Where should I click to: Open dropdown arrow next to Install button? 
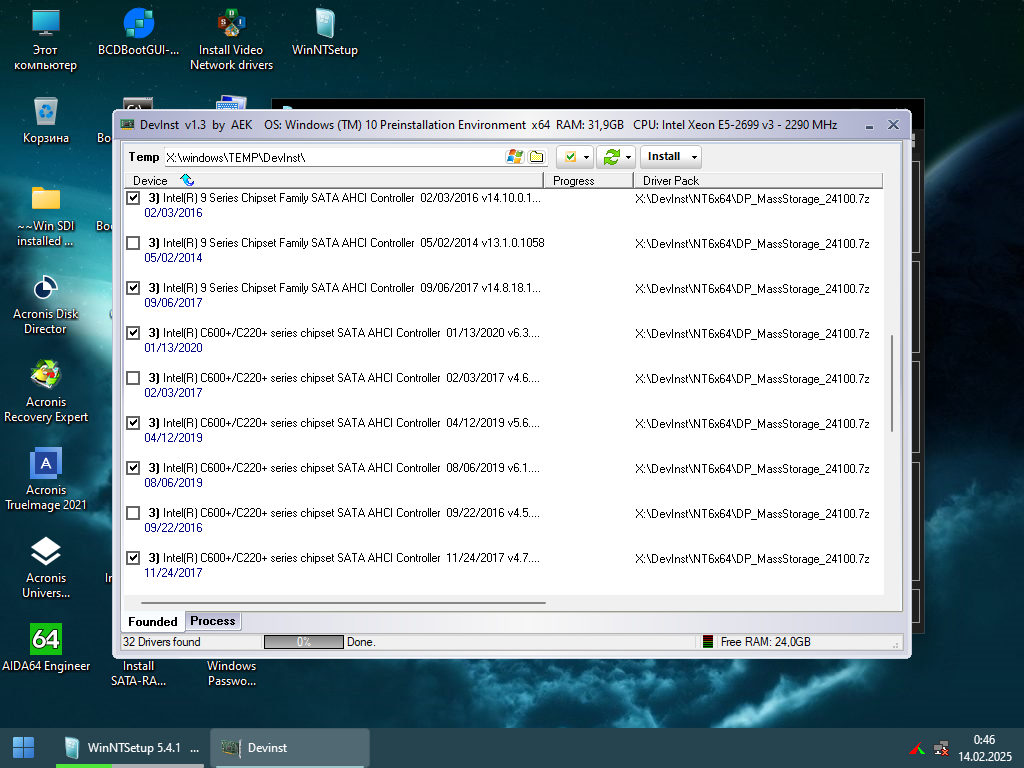pos(694,157)
